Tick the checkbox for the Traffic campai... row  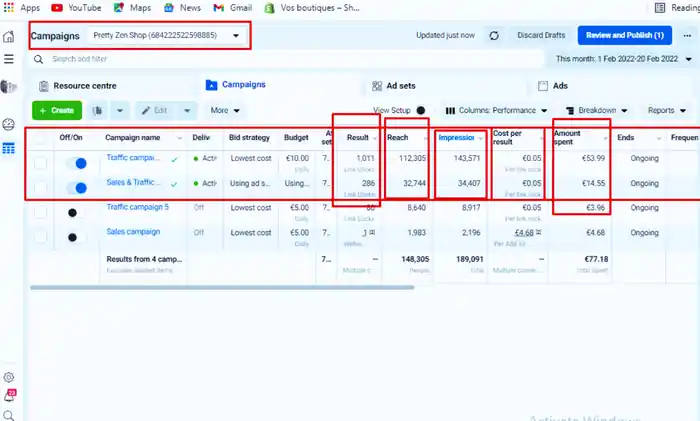[40, 163]
